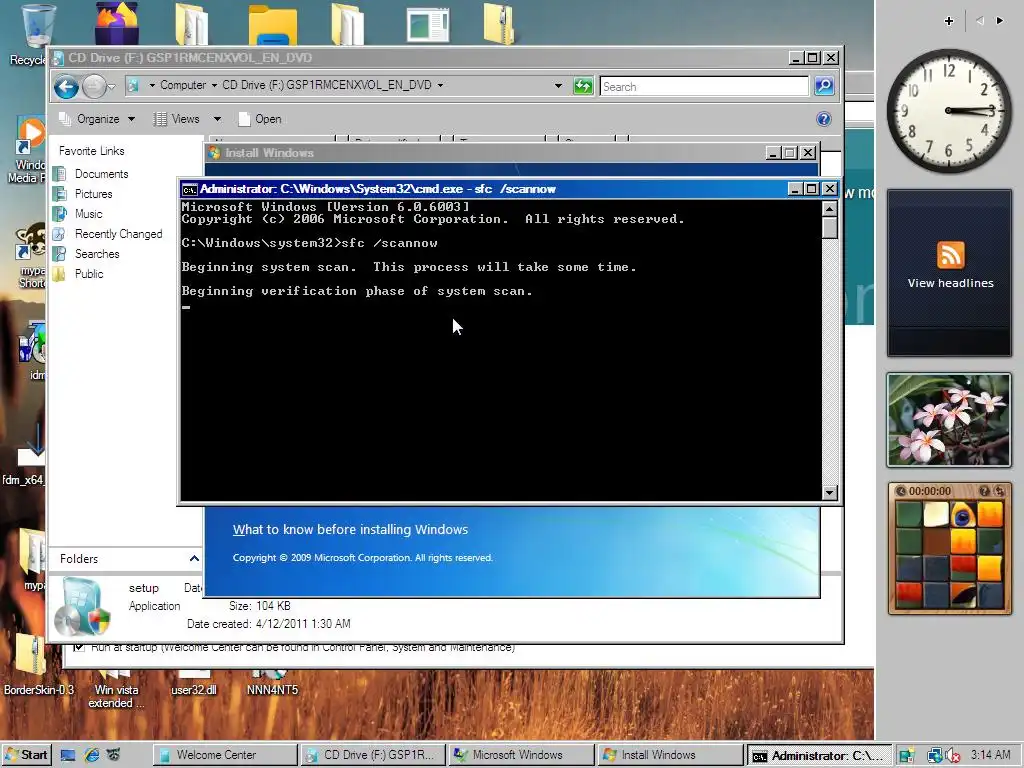Image resolution: width=1024 pixels, height=768 pixels.
Task: Open Recently Changed in Favorite Links
Action: click(x=118, y=234)
